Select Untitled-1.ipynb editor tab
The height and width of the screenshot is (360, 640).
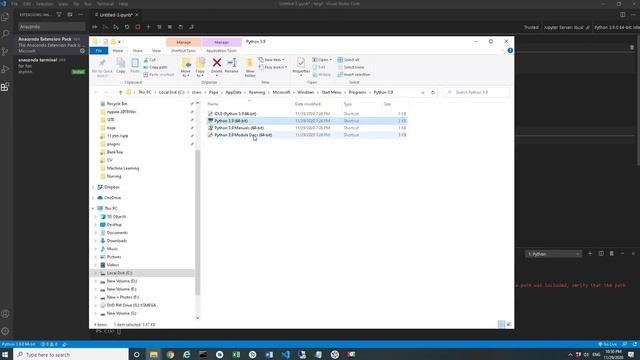(116, 15)
